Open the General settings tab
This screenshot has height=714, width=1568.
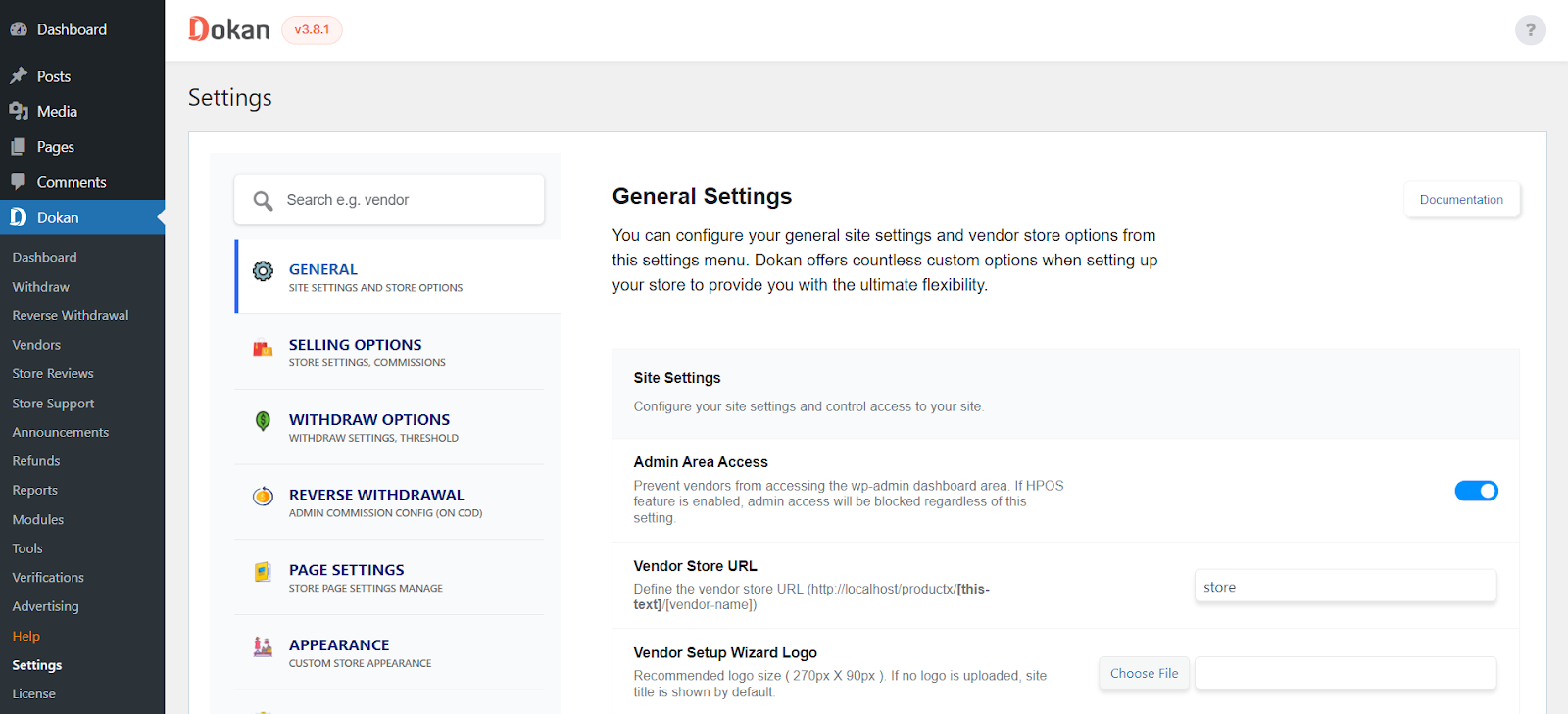point(398,276)
